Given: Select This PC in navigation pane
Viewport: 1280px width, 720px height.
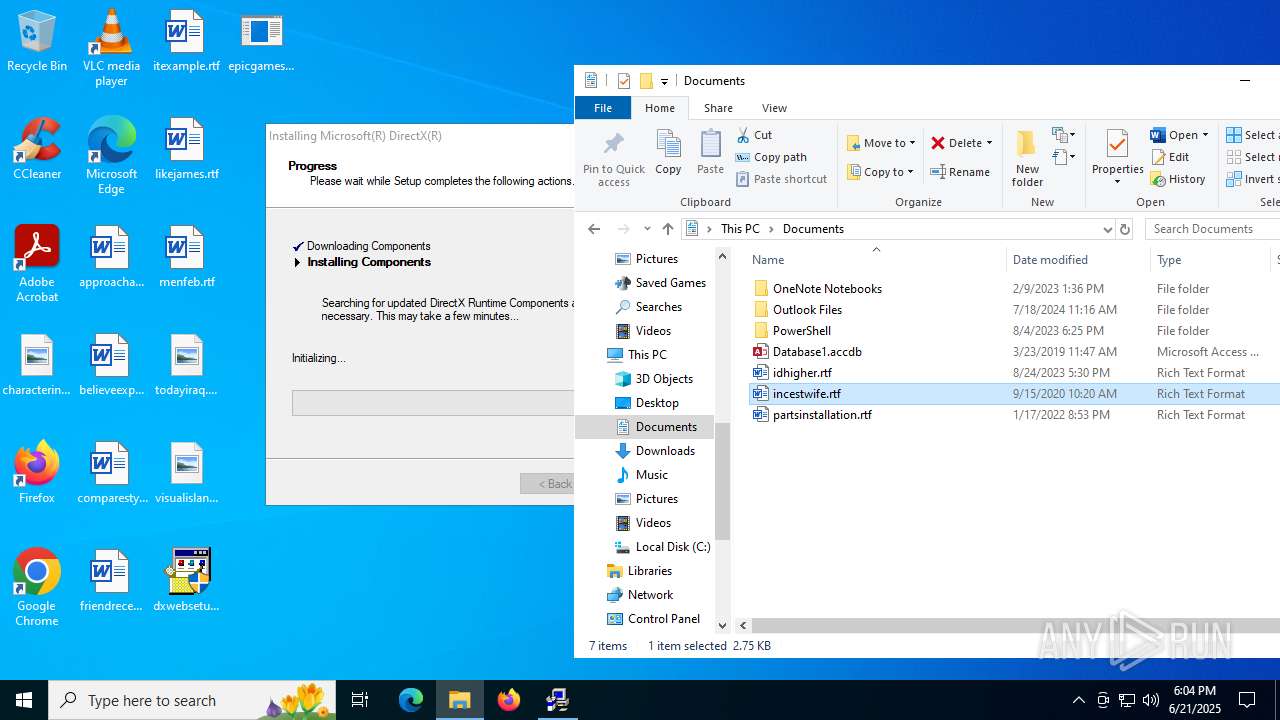Looking at the screenshot, I should [x=646, y=354].
